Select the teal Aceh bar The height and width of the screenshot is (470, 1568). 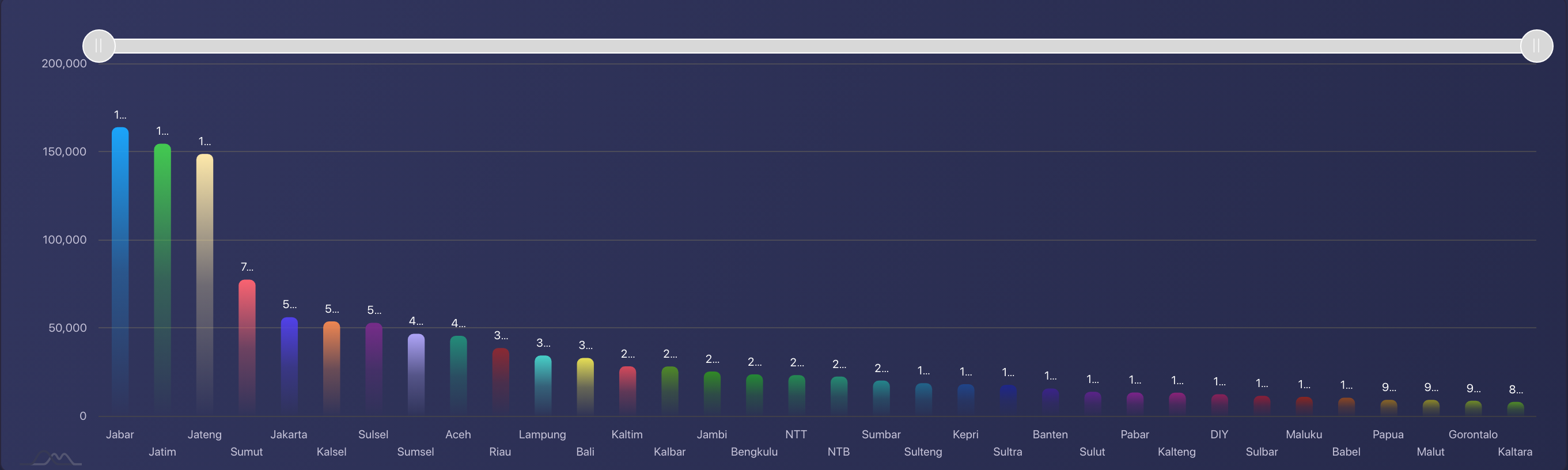point(459,376)
